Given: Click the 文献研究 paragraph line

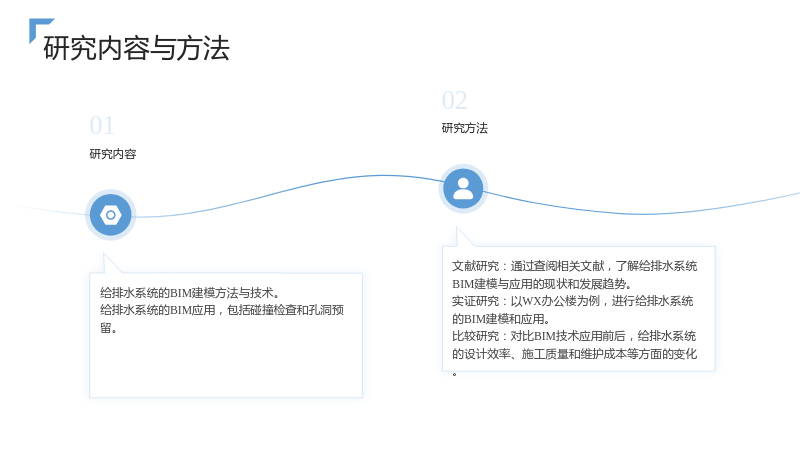Looking at the screenshot, I should click(x=574, y=266).
